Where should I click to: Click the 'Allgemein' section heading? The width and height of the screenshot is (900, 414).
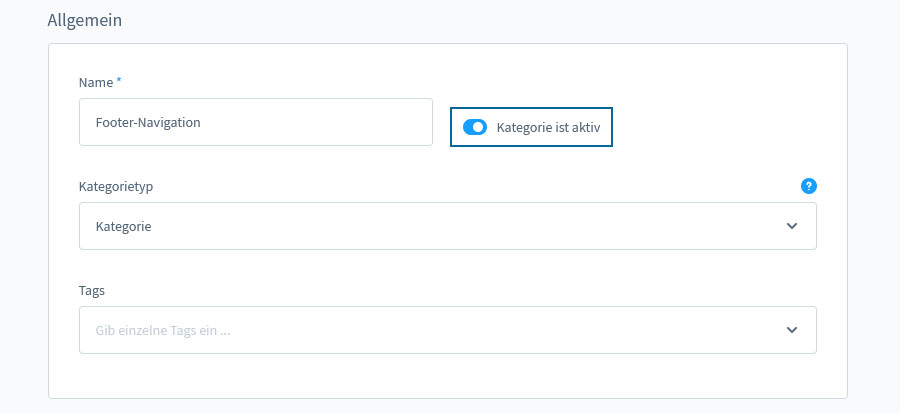[x=84, y=20]
